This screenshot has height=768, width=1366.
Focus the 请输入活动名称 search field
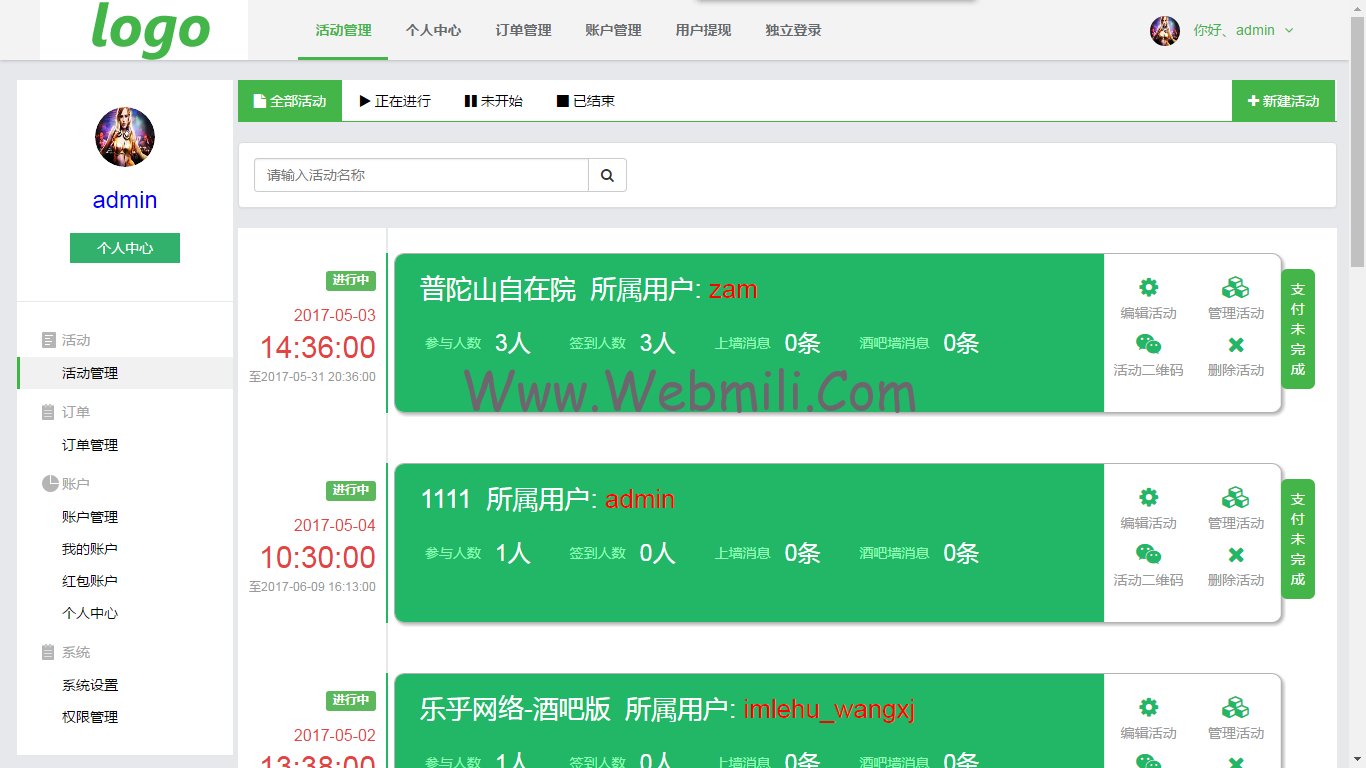point(421,175)
